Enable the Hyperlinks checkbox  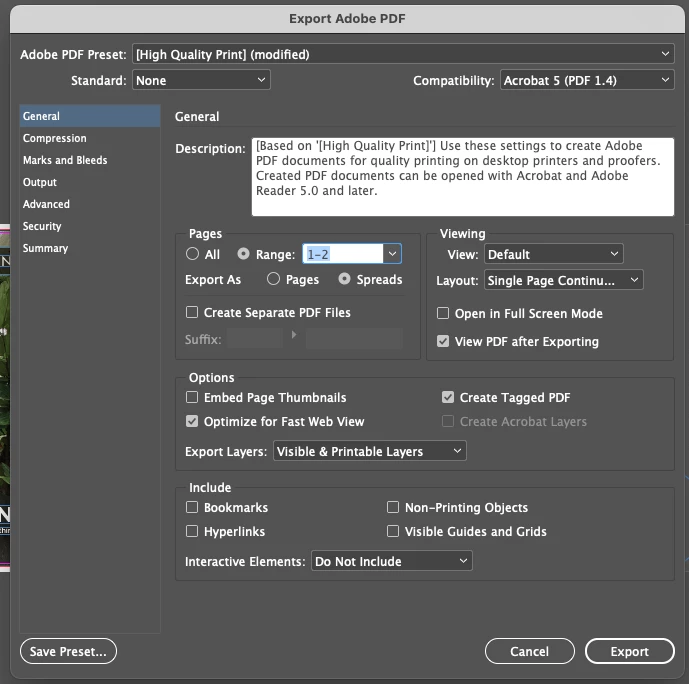(x=192, y=531)
